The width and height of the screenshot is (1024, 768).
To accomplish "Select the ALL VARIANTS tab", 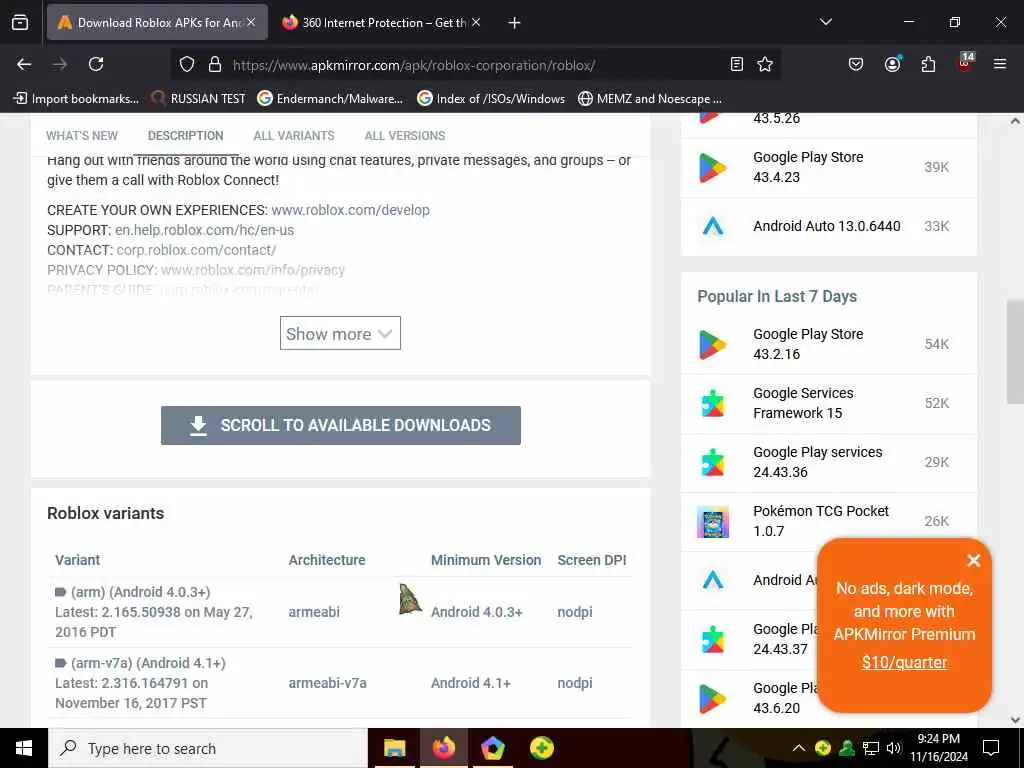I will (x=294, y=136).
